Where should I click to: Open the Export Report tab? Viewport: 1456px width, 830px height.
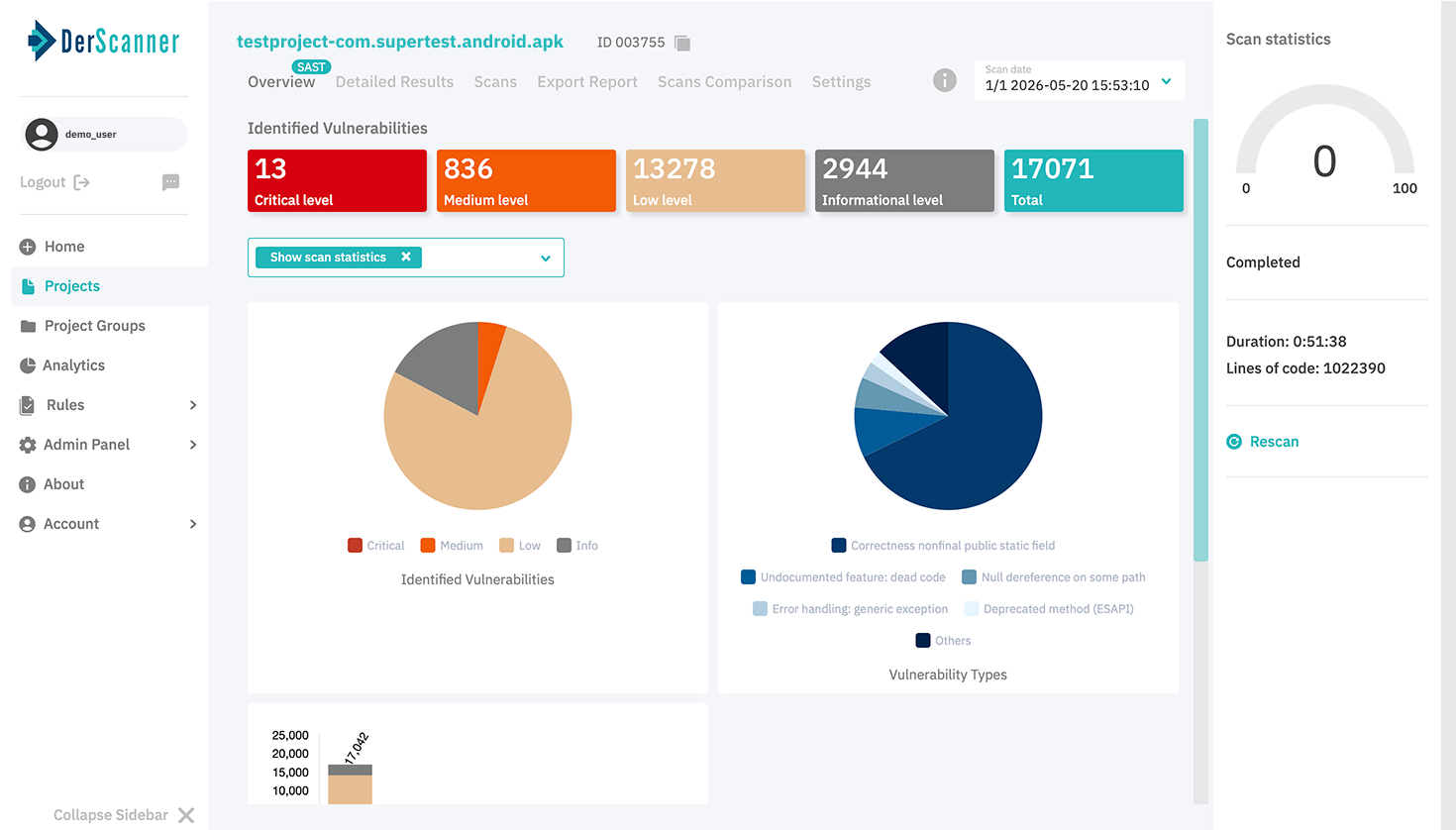click(587, 82)
